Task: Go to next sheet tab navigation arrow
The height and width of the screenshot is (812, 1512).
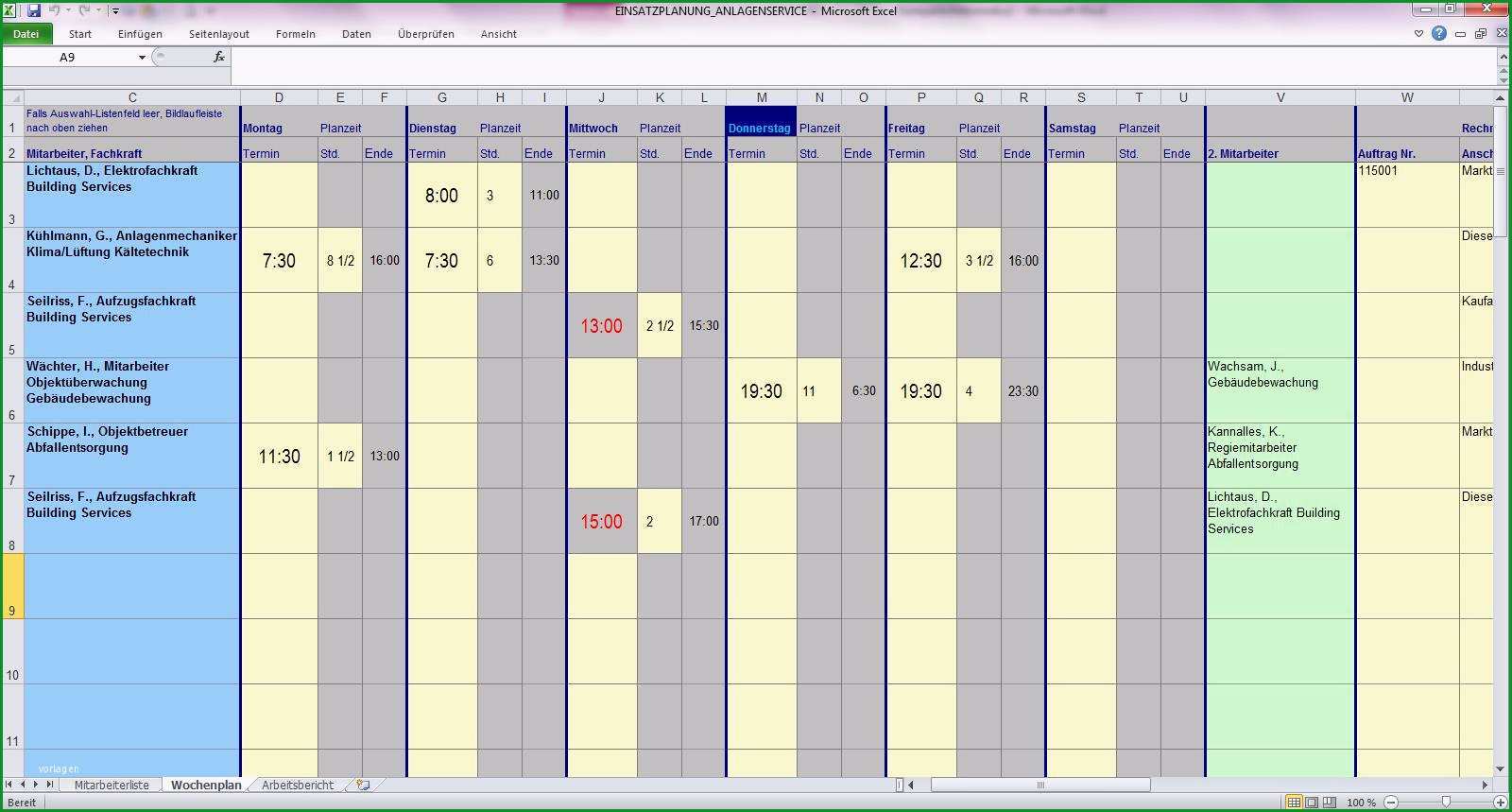Action: pos(37,785)
